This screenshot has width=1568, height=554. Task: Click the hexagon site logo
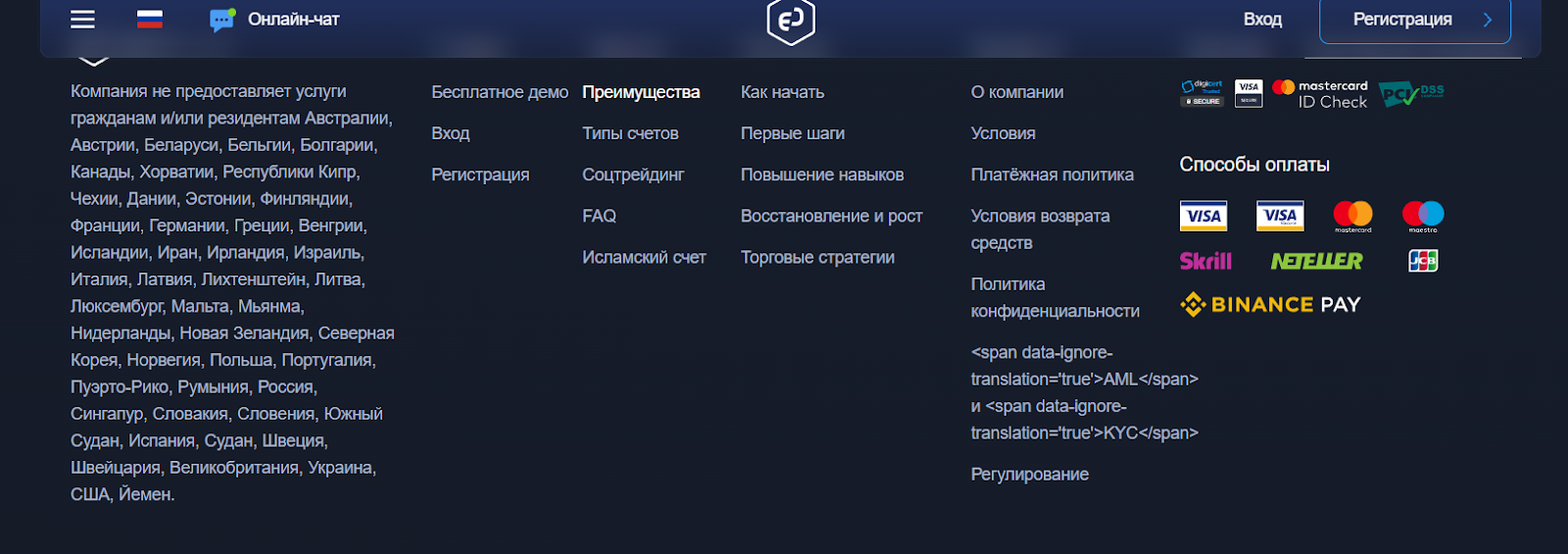tap(791, 21)
